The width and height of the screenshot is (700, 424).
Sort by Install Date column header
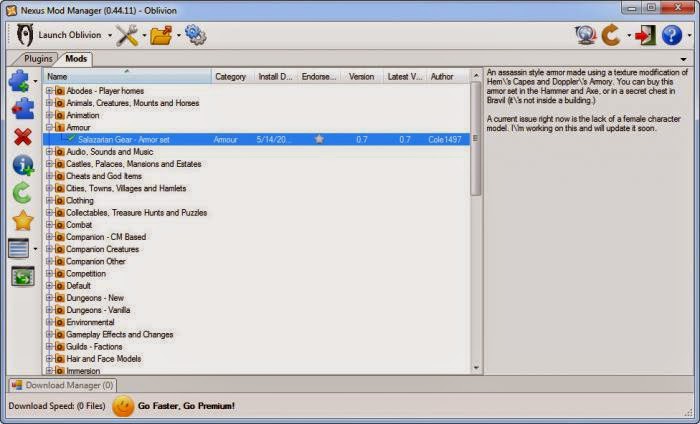point(276,76)
